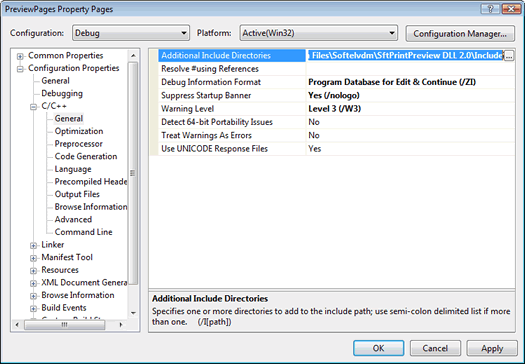This screenshot has height=364, width=525.
Task: Select the Treat Warnings As Errors property
Action: (x=232, y=135)
